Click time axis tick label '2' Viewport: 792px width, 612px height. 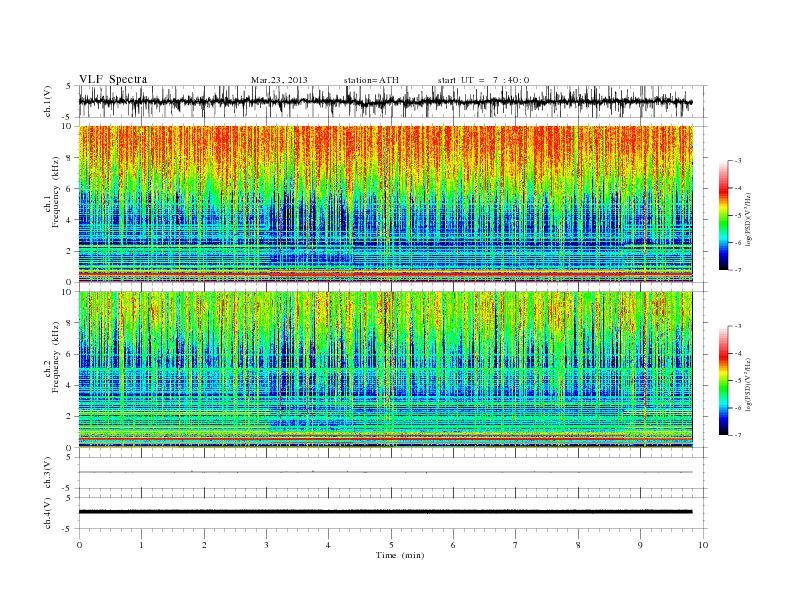tap(204, 545)
